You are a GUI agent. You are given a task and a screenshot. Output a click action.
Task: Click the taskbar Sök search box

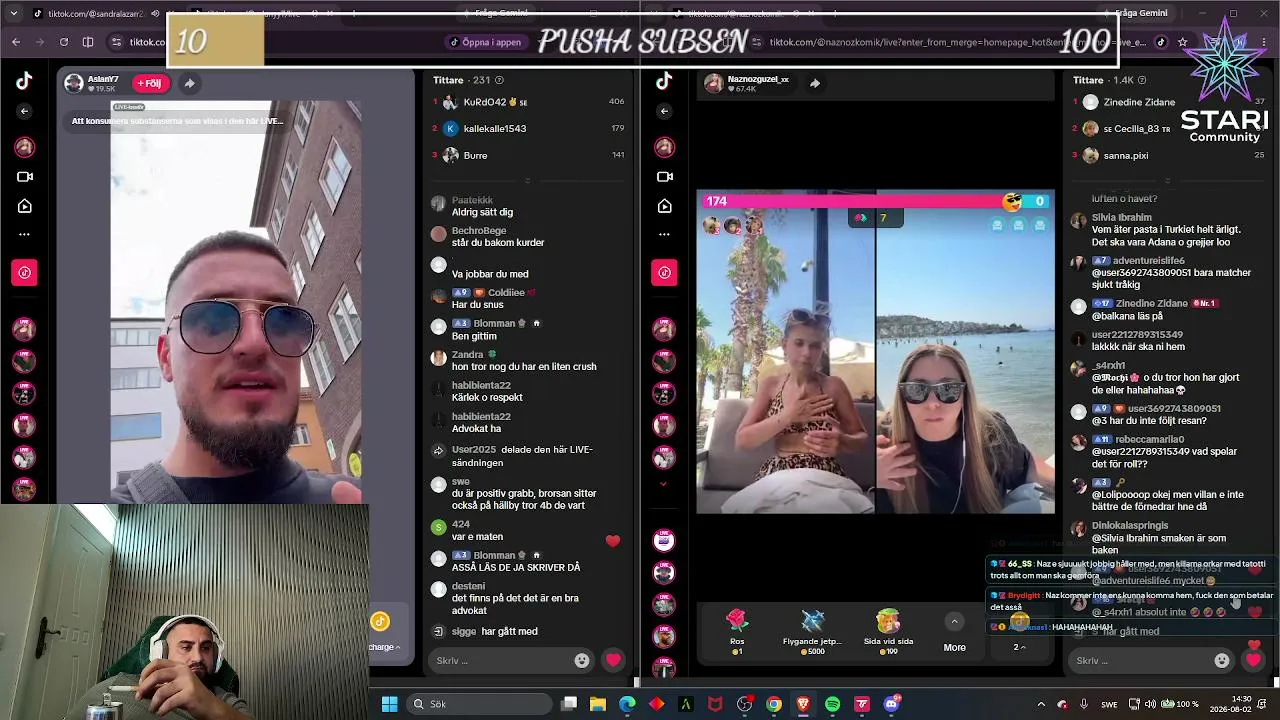pos(480,704)
